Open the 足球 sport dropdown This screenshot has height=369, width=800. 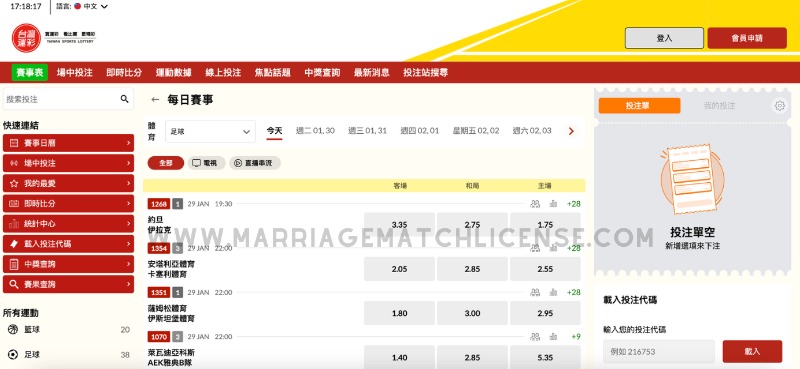[x=210, y=132]
